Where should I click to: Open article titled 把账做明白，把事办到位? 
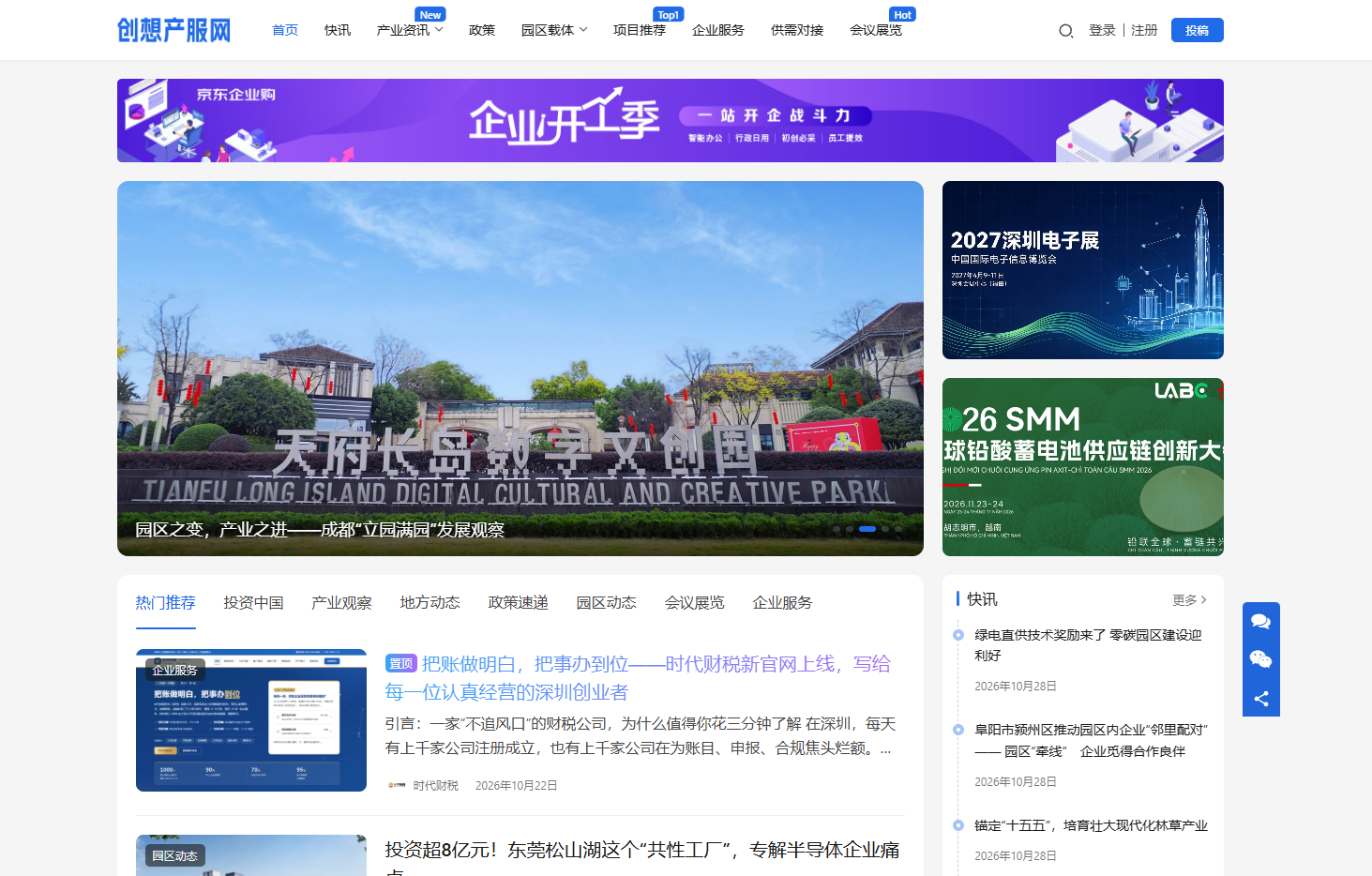pyautogui.click(x=638, y=677)
